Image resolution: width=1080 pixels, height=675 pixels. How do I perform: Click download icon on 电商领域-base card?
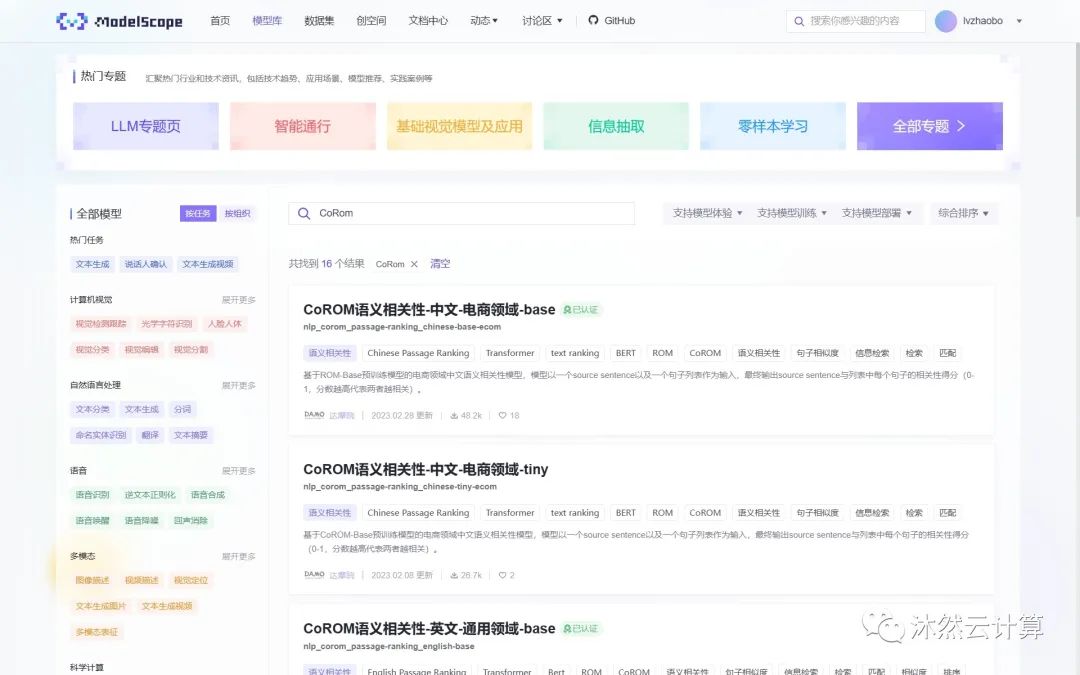(455, 415)
